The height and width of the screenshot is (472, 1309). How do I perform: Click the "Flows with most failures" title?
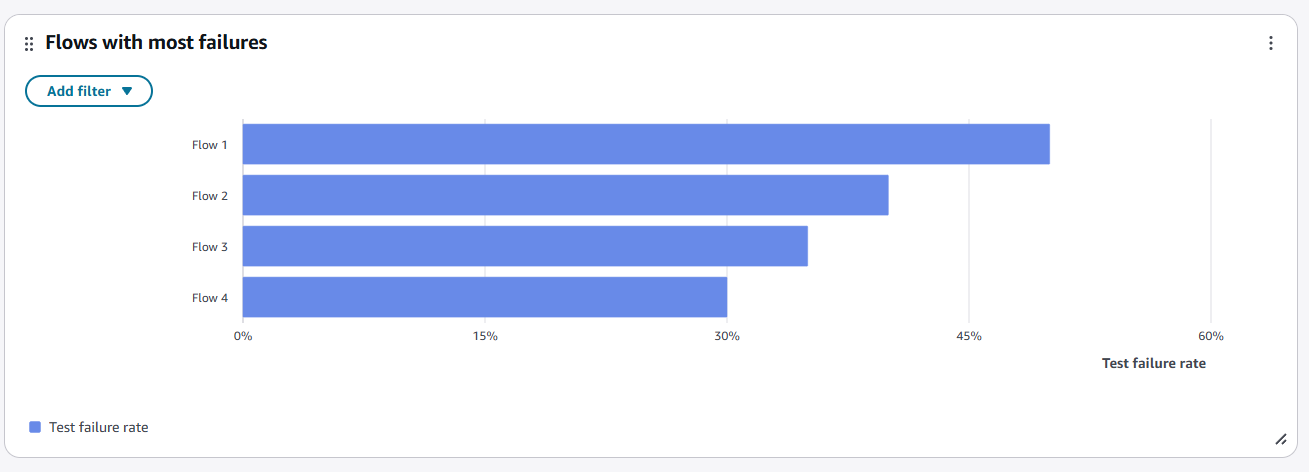156,43
